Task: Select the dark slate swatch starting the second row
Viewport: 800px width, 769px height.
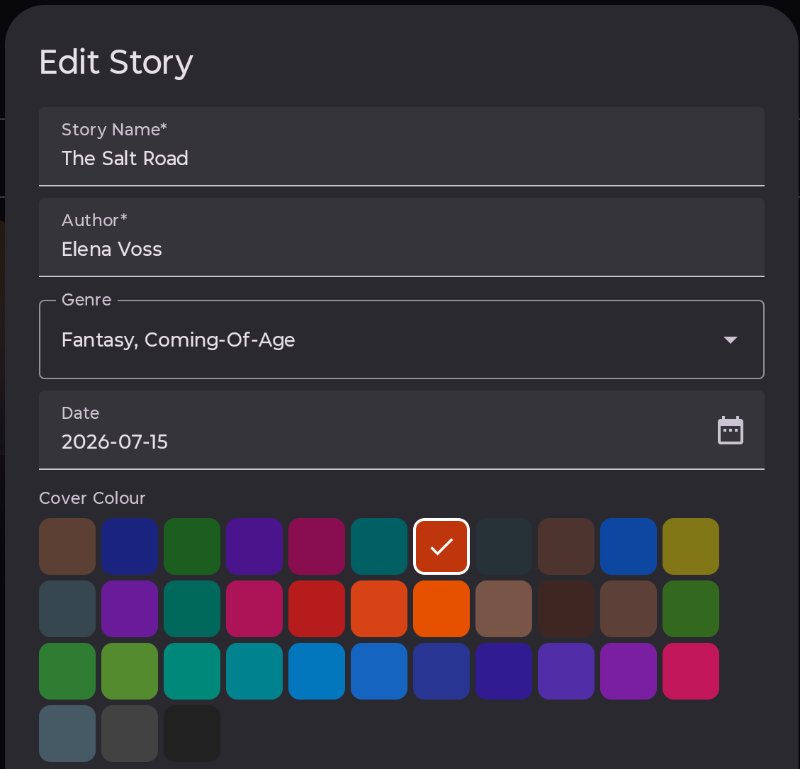Action: 67,609
